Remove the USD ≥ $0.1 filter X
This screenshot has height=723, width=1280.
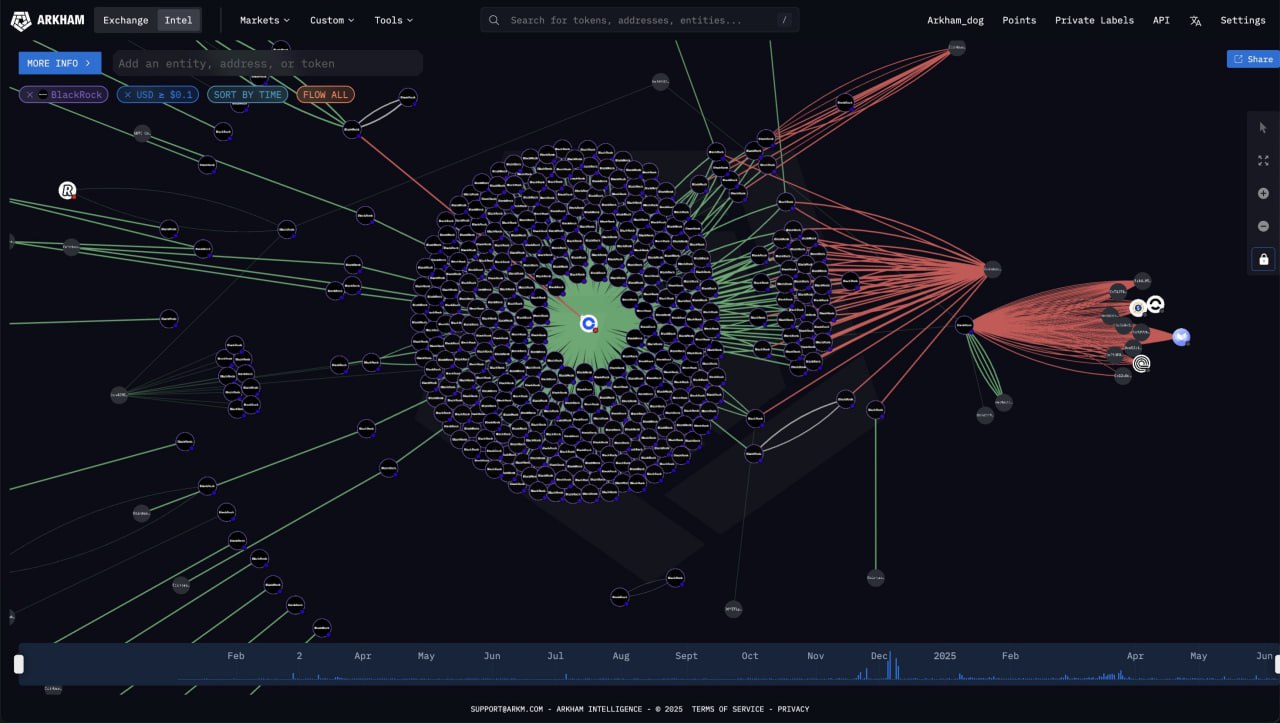(127, 95)
